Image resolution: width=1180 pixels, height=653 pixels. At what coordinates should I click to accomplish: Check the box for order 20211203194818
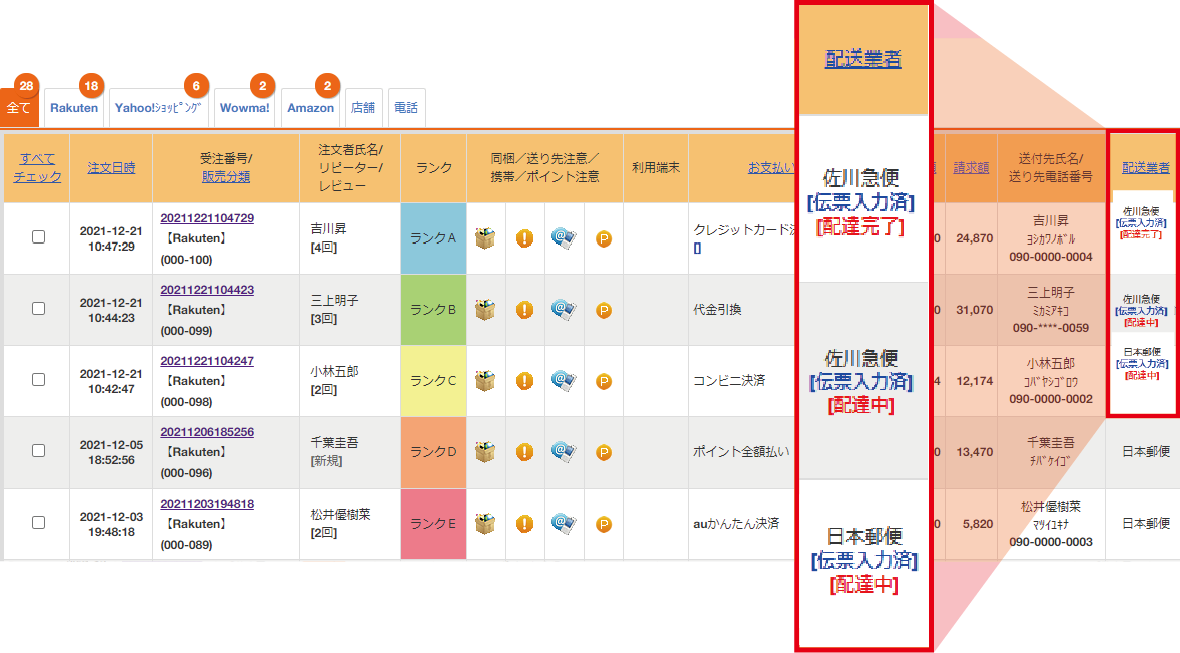(38, 522)
